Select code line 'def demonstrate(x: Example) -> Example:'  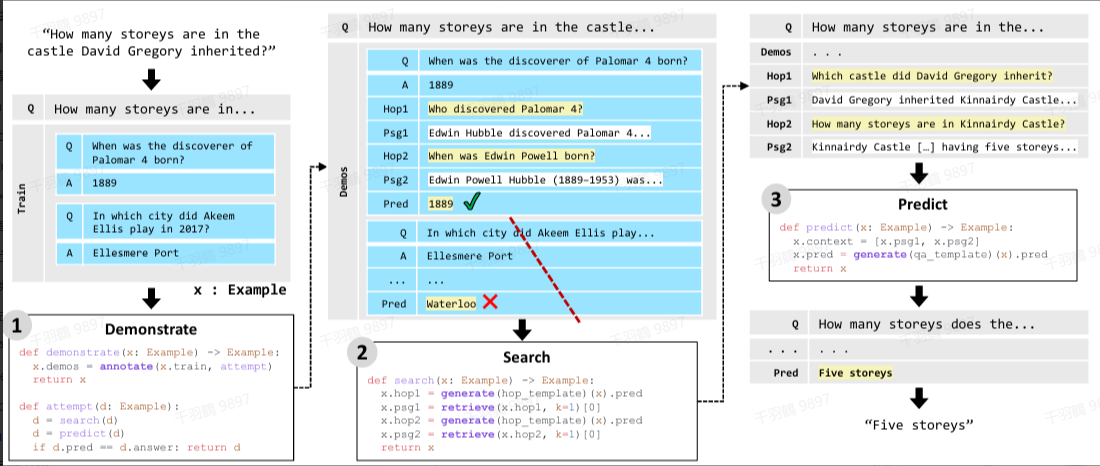(149, 352)
